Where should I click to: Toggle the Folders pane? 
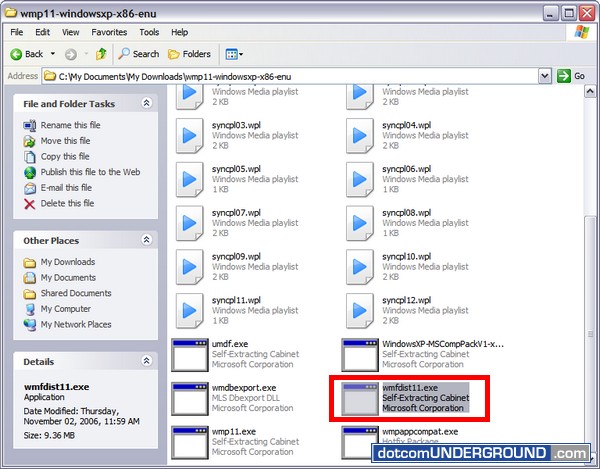pos(189,54)
